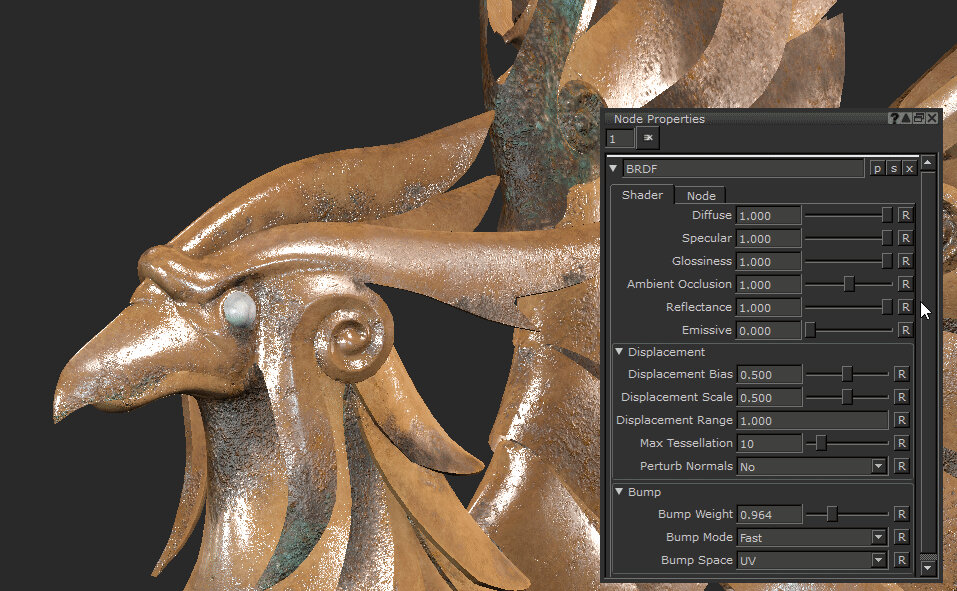Delete the BRDF shader with its "x" button
Image resolution: width=957 pixels, height=591 pixels.
click(908, 169)
